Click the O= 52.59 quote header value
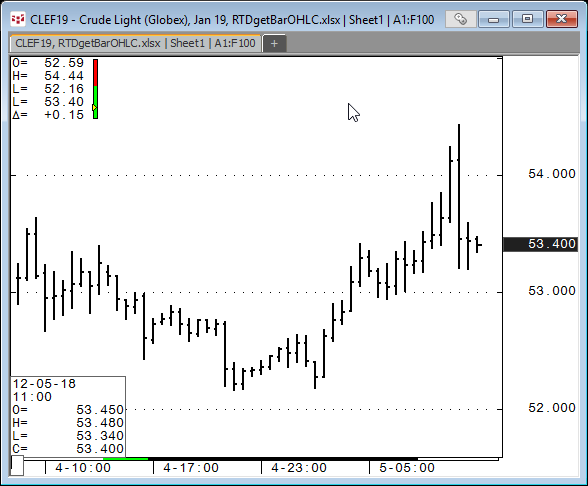Image resolution: width=588 pixels, height=486 pixels. (48, 63)
